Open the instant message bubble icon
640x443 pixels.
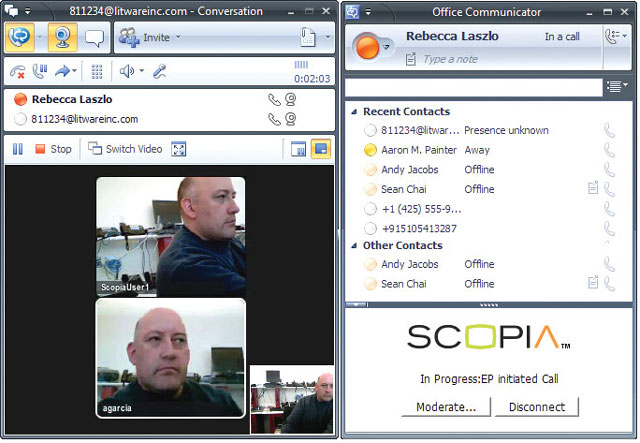[x=94, y=38]
